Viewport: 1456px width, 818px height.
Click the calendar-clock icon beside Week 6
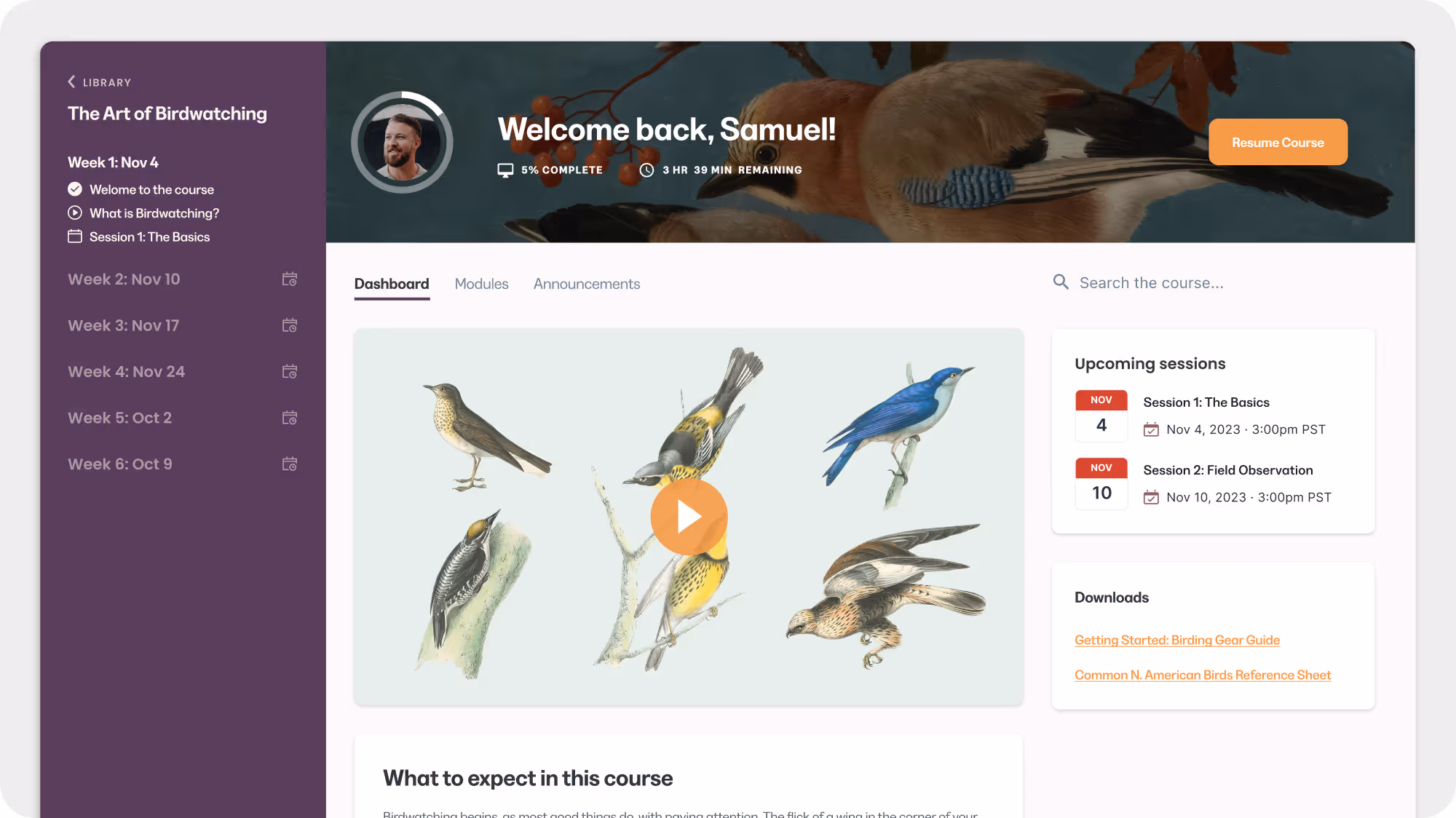290,464
